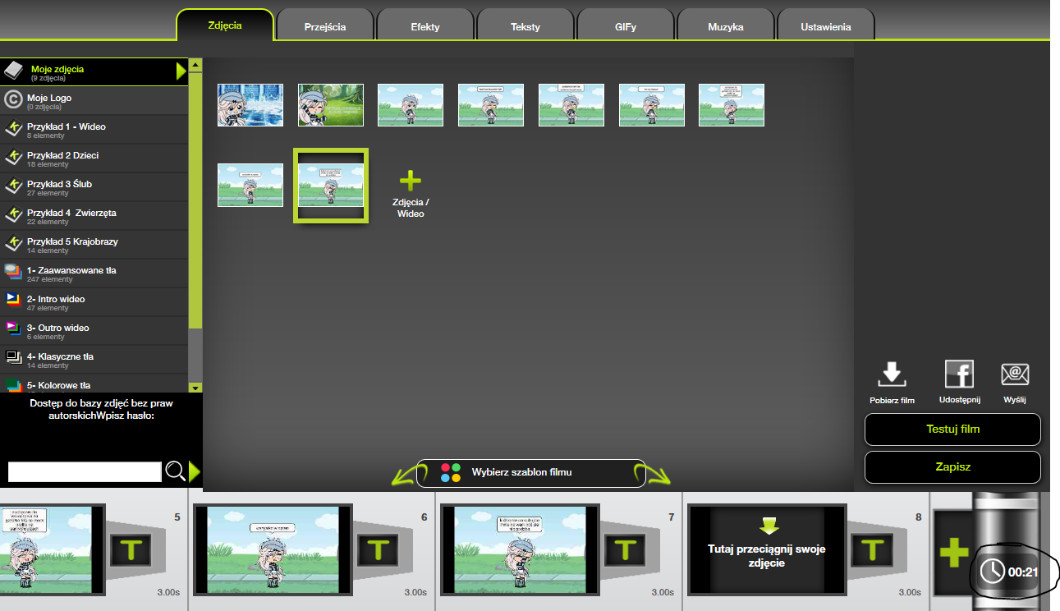Click the Wyślij email icon
This screenshot has height=611, width=1060.
click(x=1015, y=375)
